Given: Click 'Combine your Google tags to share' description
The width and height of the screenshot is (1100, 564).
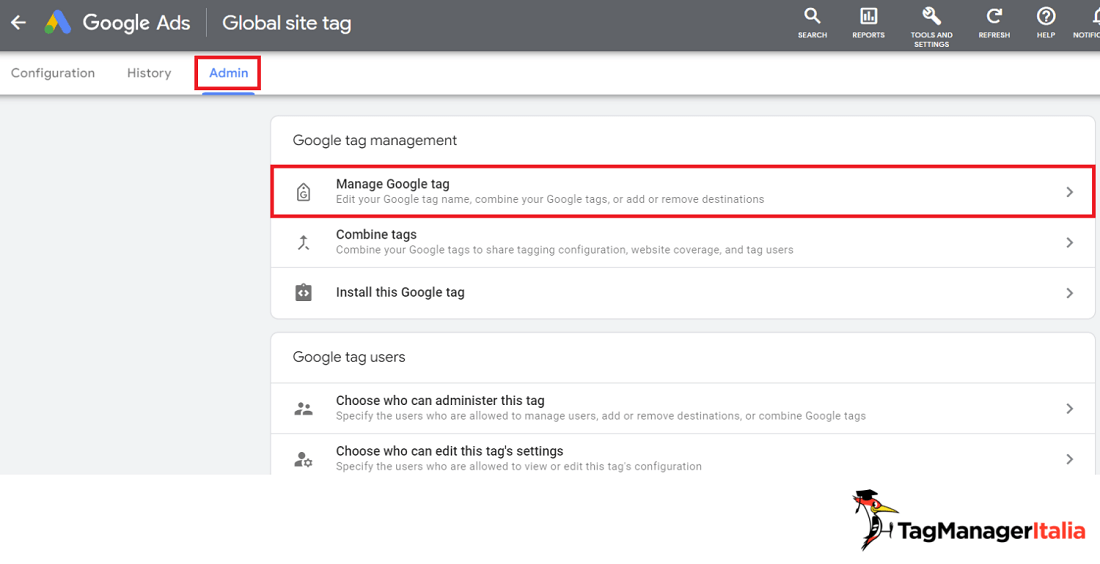Looking at the screenshot, I should point(565,250).
